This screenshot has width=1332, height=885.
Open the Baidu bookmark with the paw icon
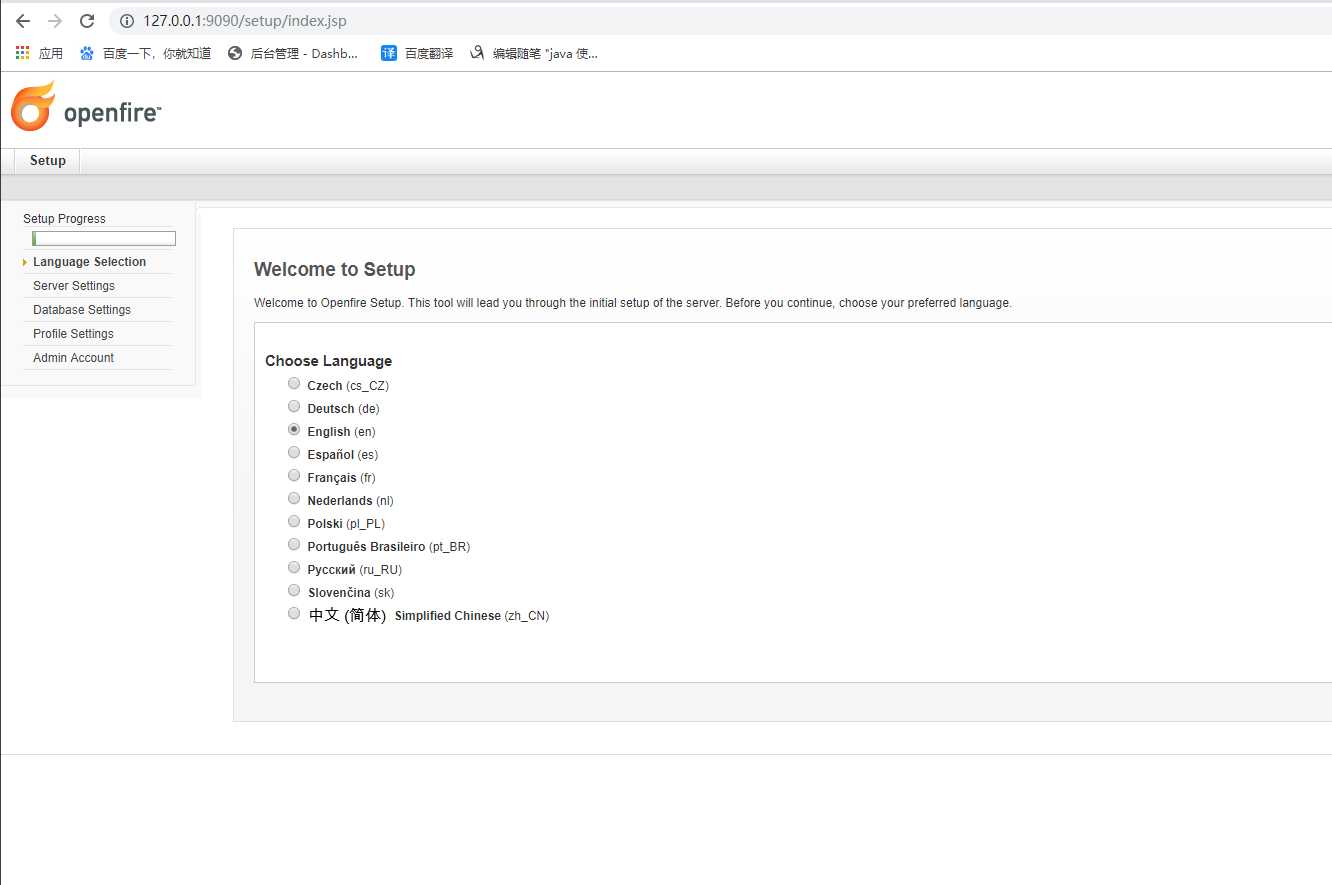click(145, 53)
